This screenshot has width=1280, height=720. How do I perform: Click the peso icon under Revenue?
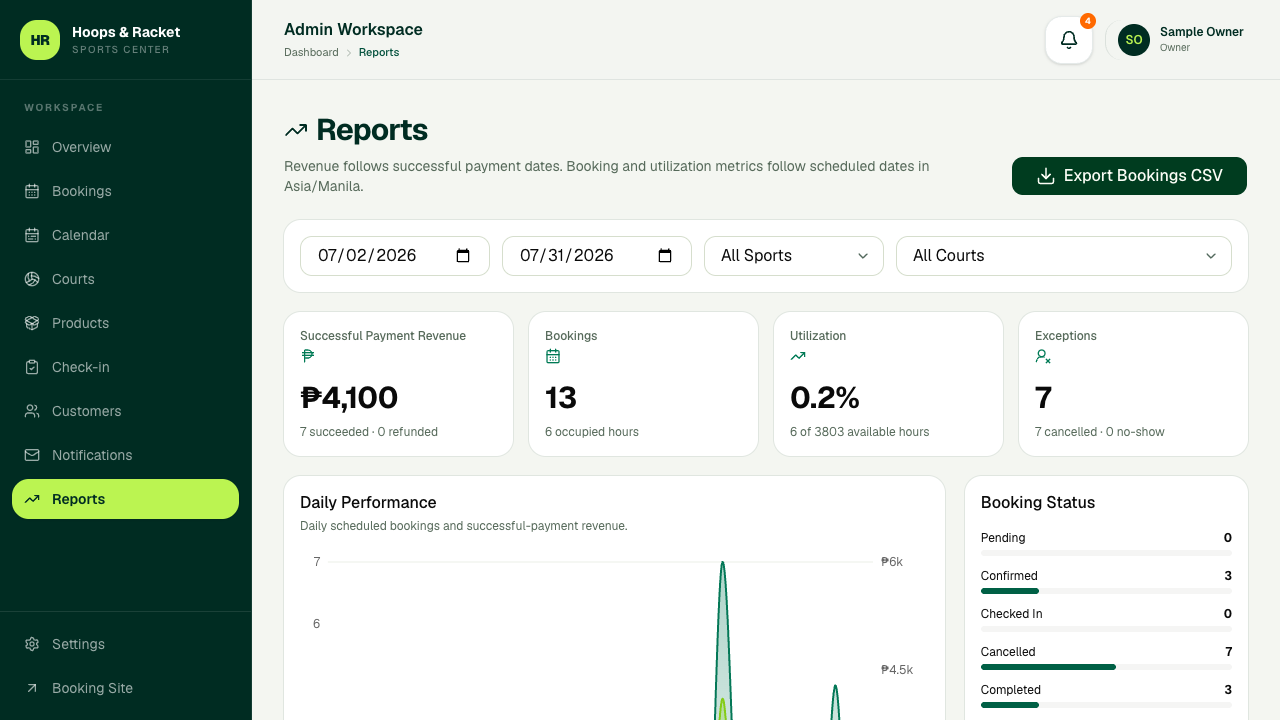click(x=307, y=356)
